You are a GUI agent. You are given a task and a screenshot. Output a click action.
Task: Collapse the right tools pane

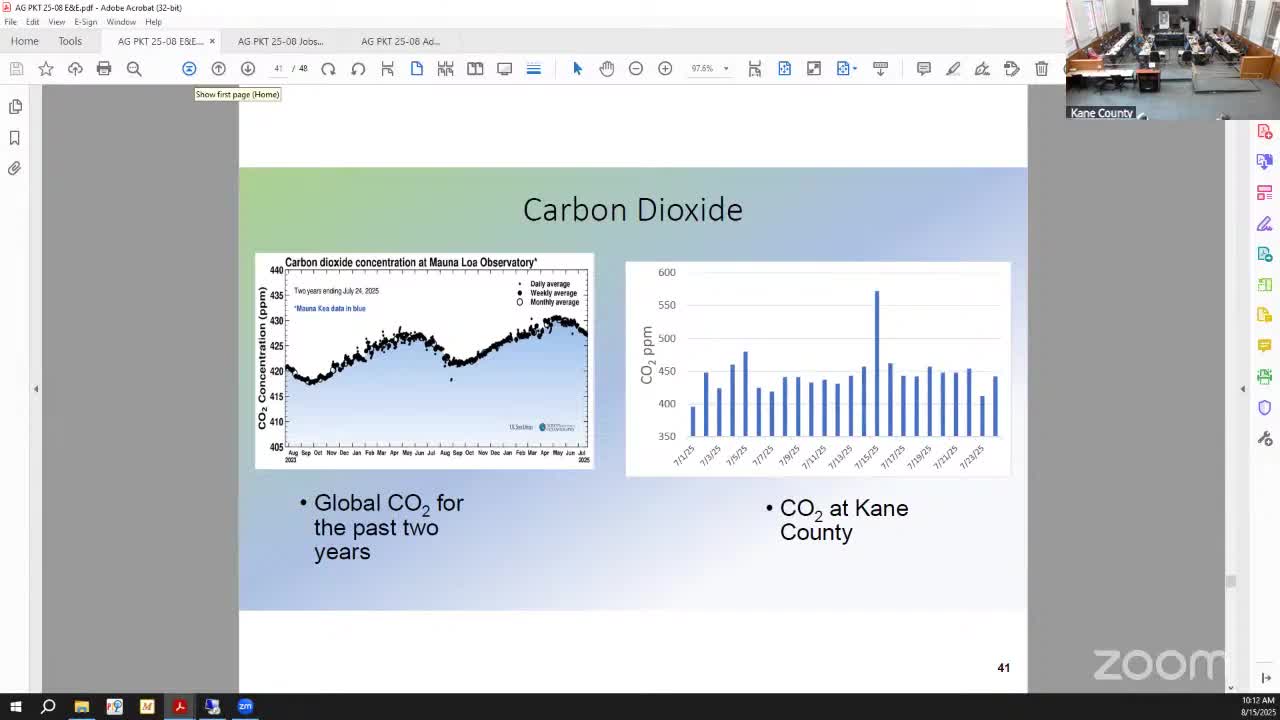[x=1266, y=678]
